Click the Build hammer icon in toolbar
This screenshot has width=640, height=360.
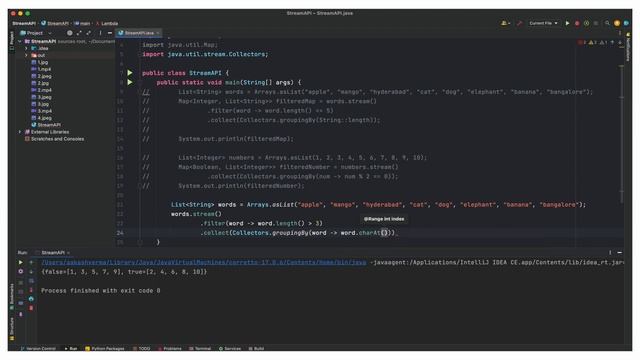[x=519, y=23]
